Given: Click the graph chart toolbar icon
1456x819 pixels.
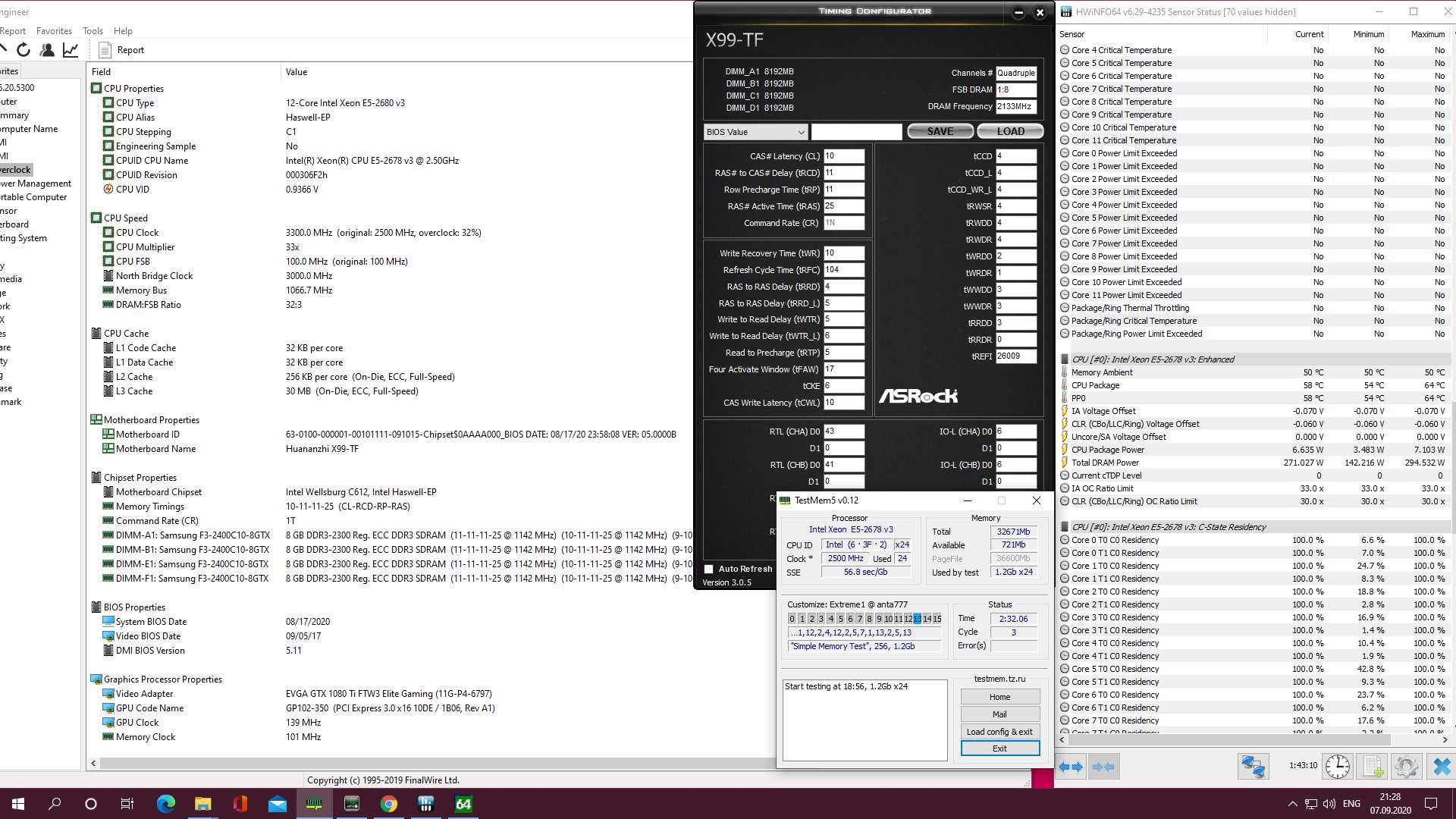Looking at the screenshot, I should (x=71, y=50).
